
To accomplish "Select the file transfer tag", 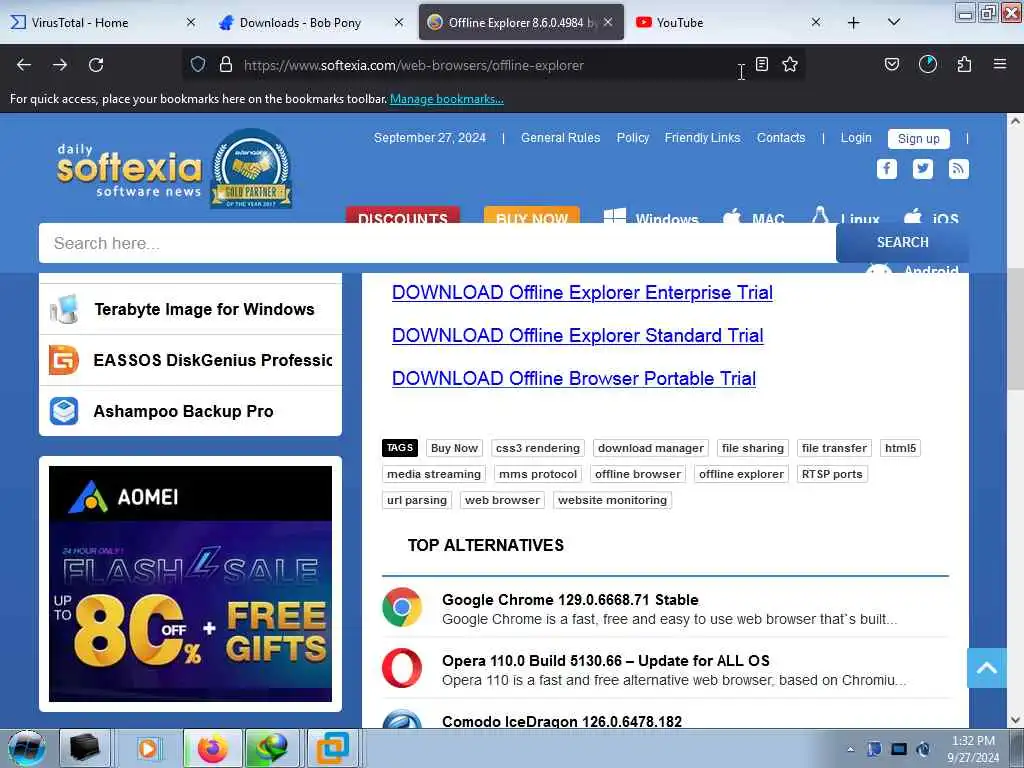I will point(834,448).
